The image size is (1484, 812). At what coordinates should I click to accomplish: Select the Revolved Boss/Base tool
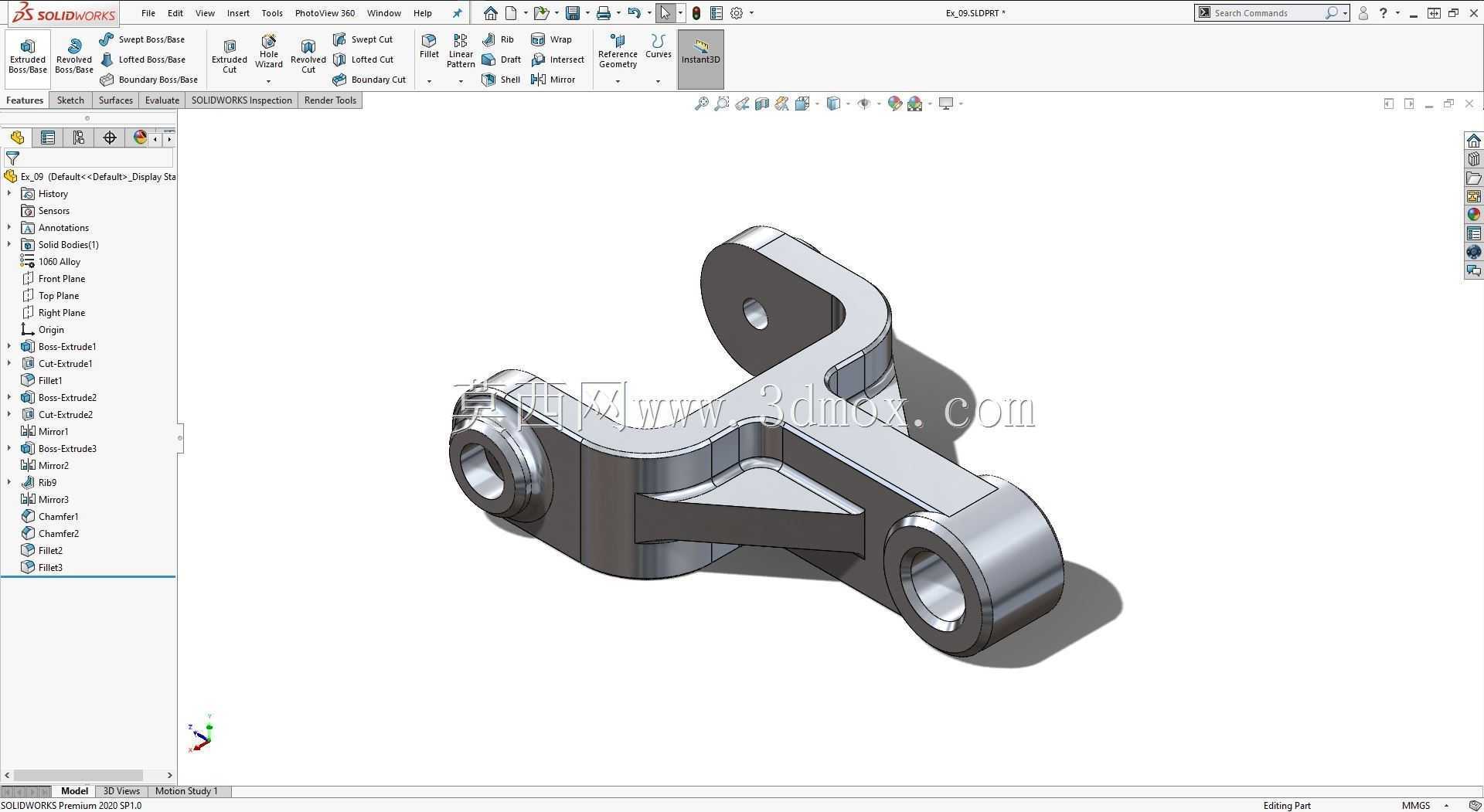click(x=74, y=56)
